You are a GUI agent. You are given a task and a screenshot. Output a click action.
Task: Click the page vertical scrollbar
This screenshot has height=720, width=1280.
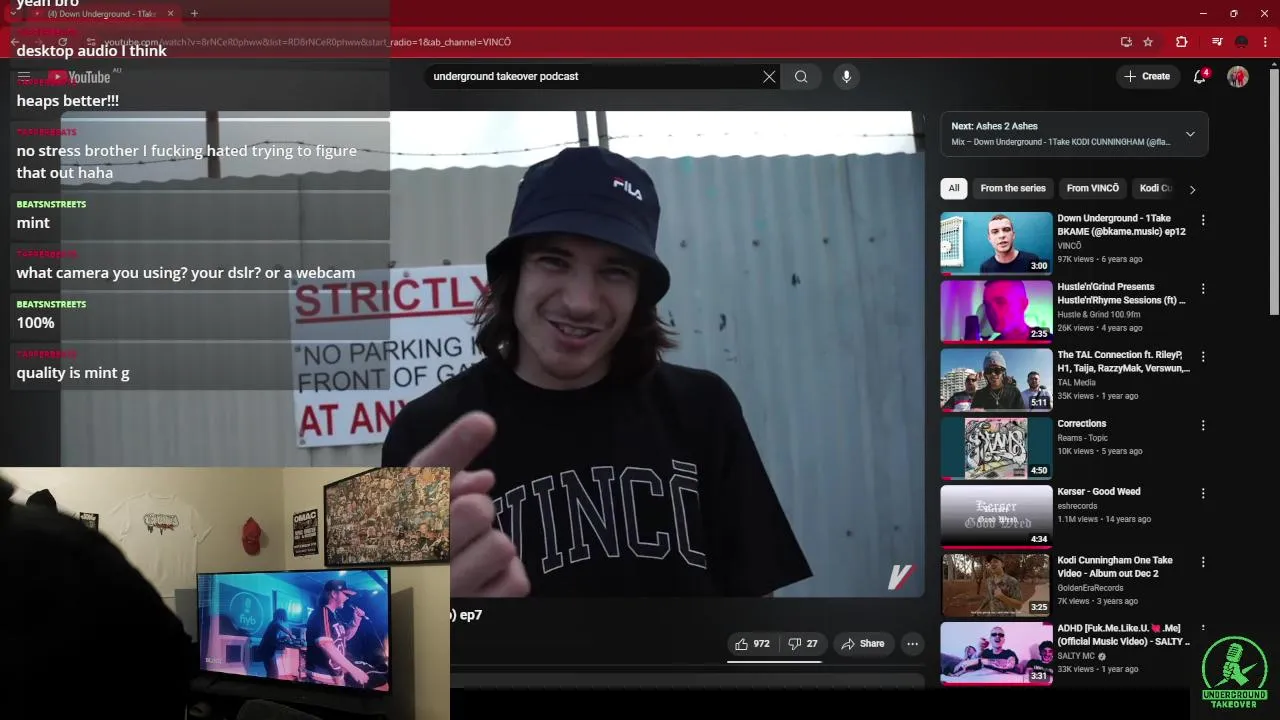(x=1274, y=190)
